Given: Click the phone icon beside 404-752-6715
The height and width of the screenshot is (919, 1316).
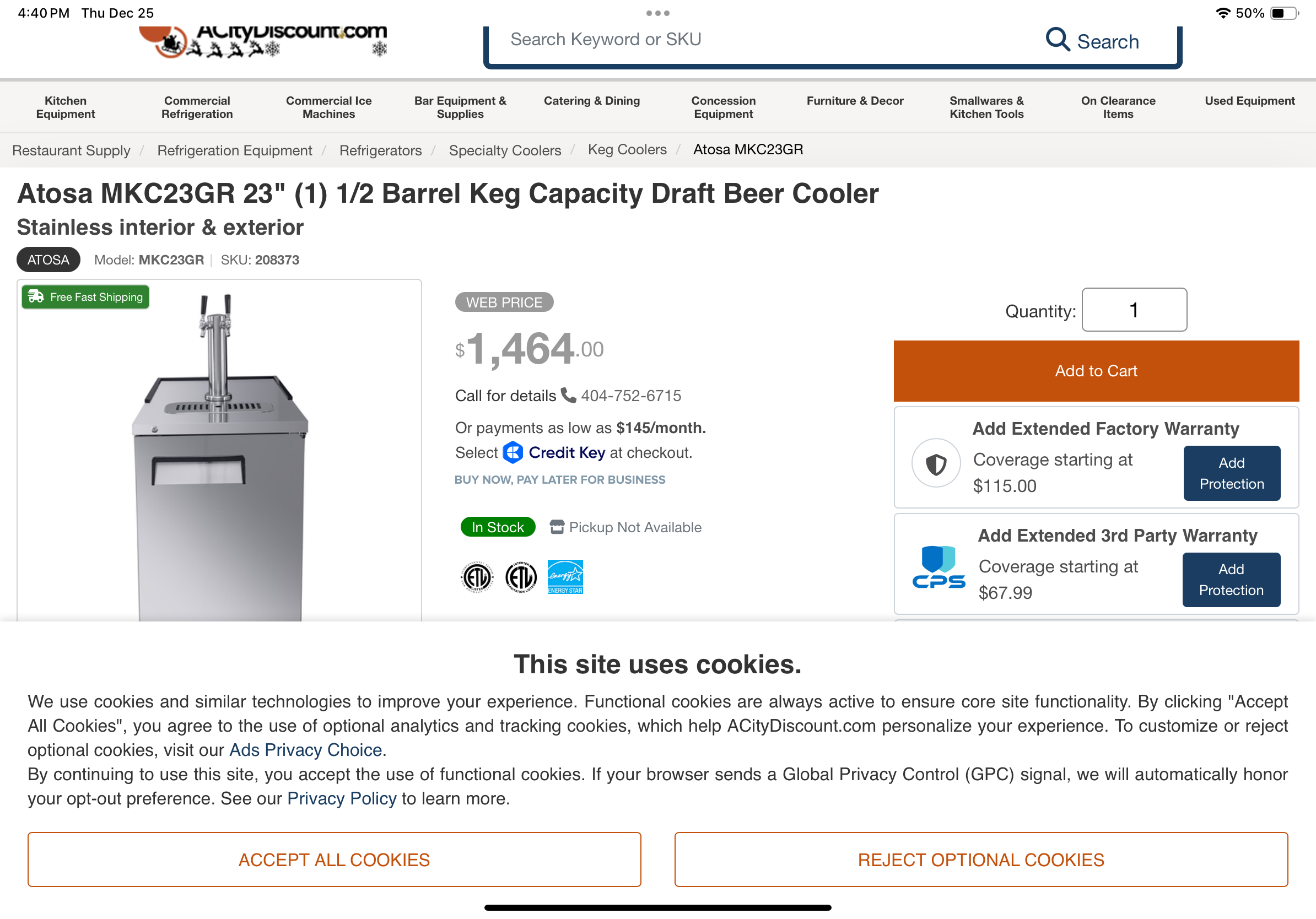Looking at the screenshot, I should [x=568, y=396].
